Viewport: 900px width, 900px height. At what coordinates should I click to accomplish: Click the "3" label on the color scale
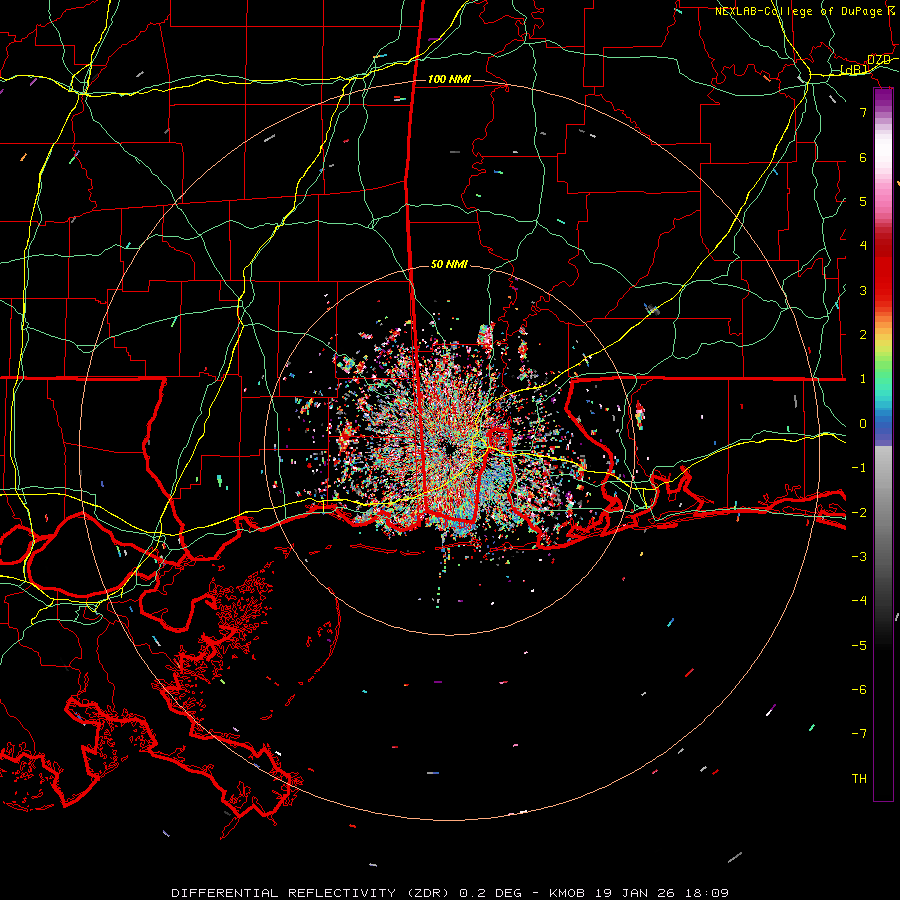[x=863, y=290]
